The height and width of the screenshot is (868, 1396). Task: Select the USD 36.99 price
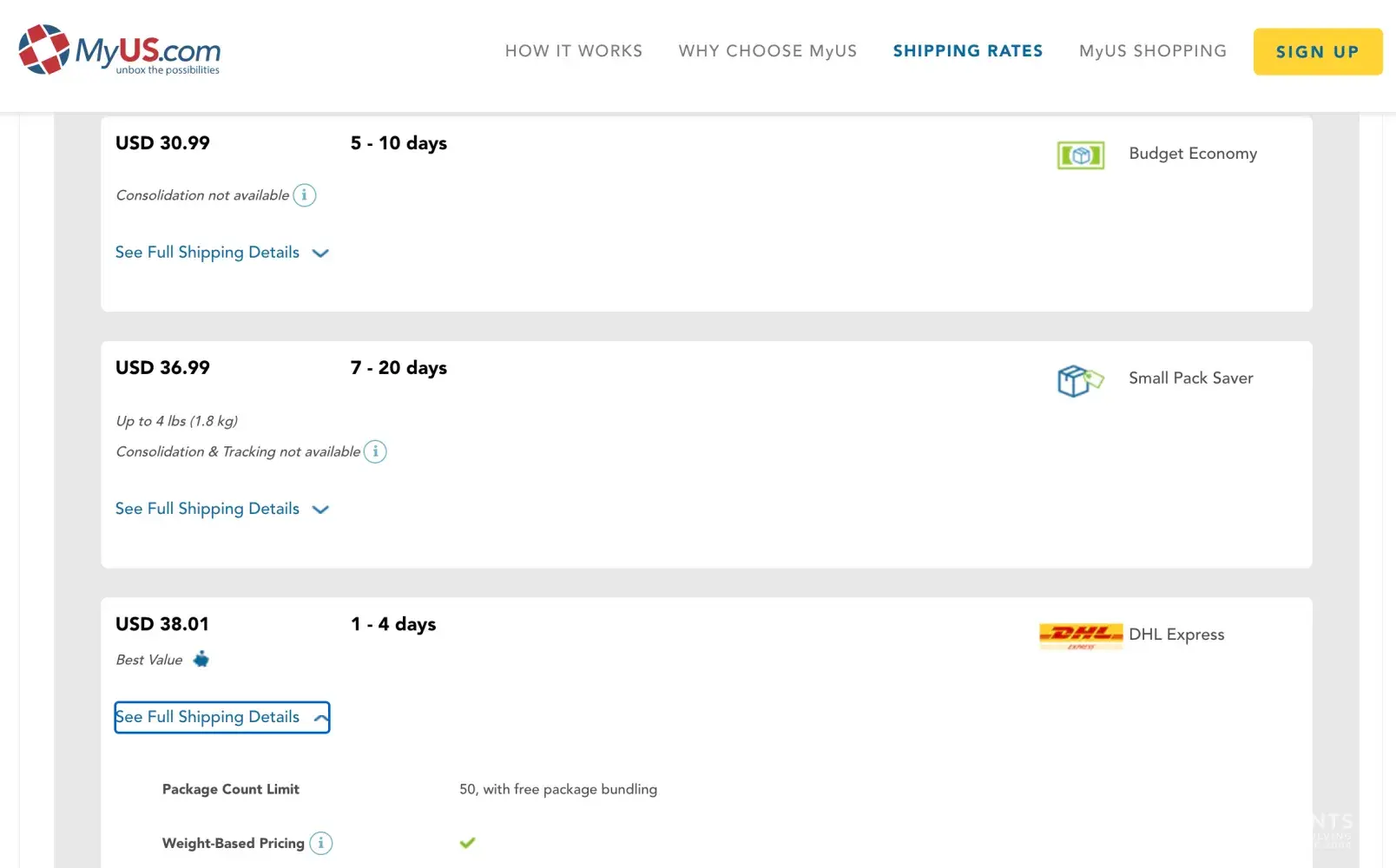(162, 368)
